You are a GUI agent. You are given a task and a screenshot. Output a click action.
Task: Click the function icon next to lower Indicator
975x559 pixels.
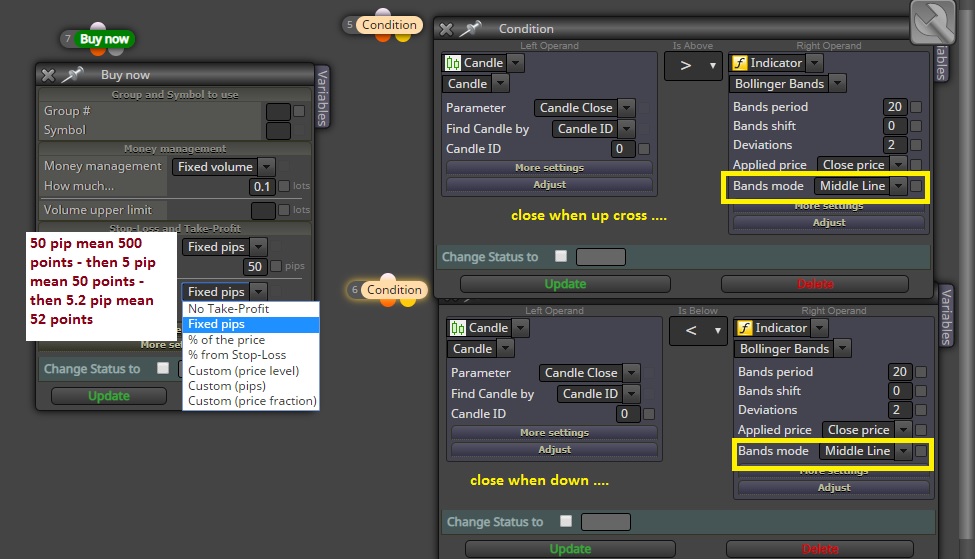tap(744, 328)
